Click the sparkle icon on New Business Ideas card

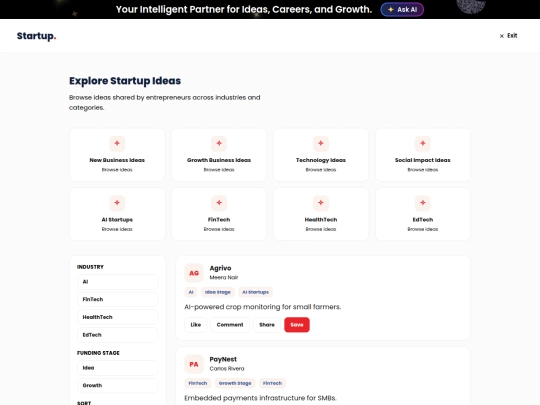click(117, 143)
